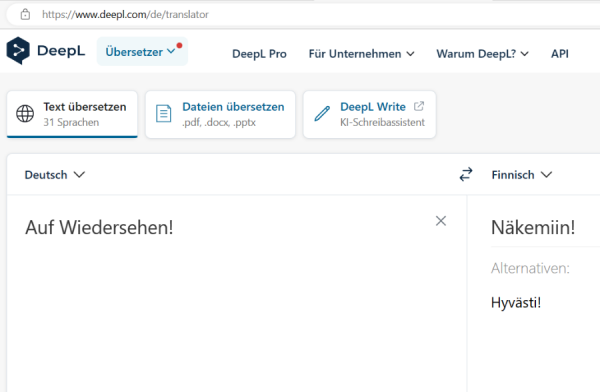600x392 pixels.
Task: Switch to the Dateien übersetzen tab
Action: (x=220, y=114)
